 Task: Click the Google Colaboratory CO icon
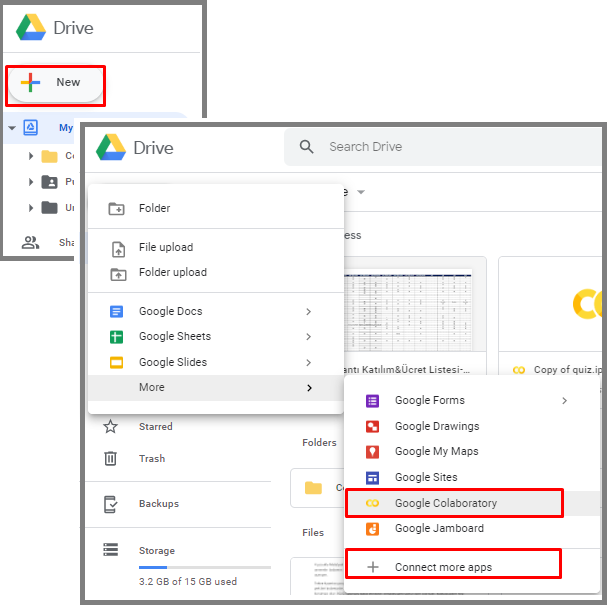(372, 503)
